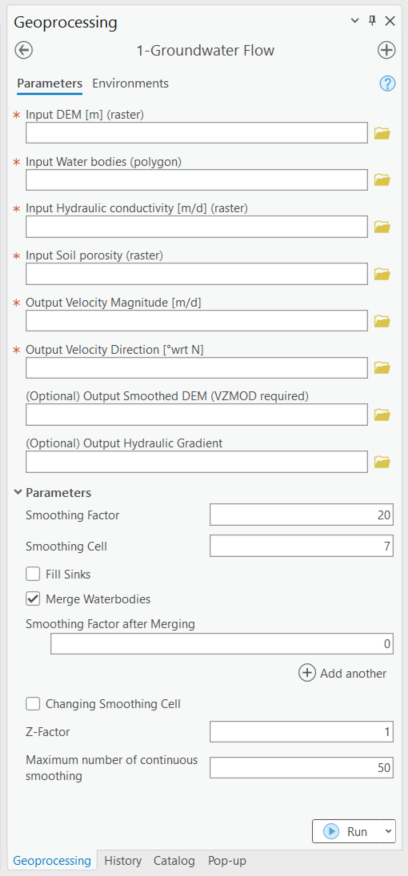Close the Geoprocessing pane
408x876 pixels.
click(x=390, y=21)
